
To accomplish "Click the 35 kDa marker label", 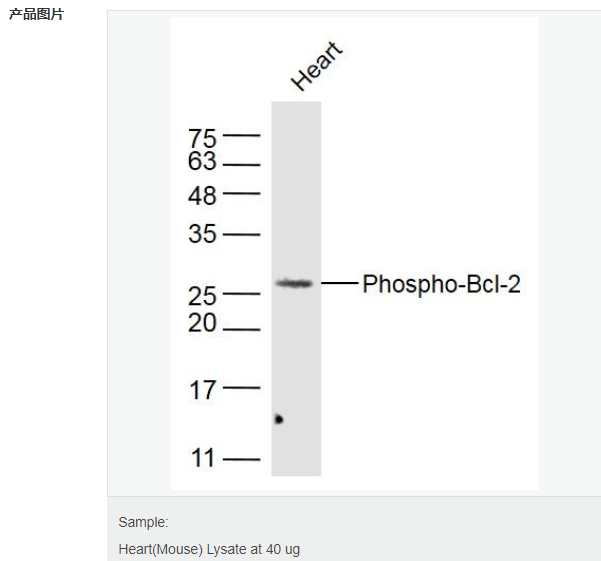I will click(x=202, y=234).
